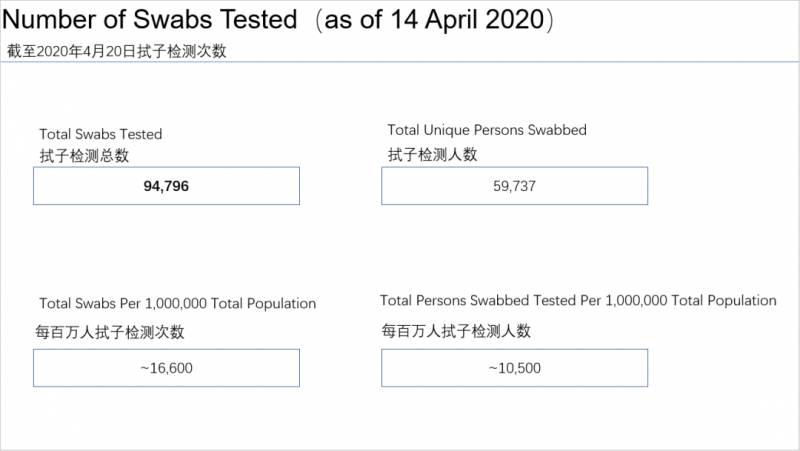Click the box showing ~16,600
Screen dimensions: 800x451
pyautogui.click(x=166, y=368)
